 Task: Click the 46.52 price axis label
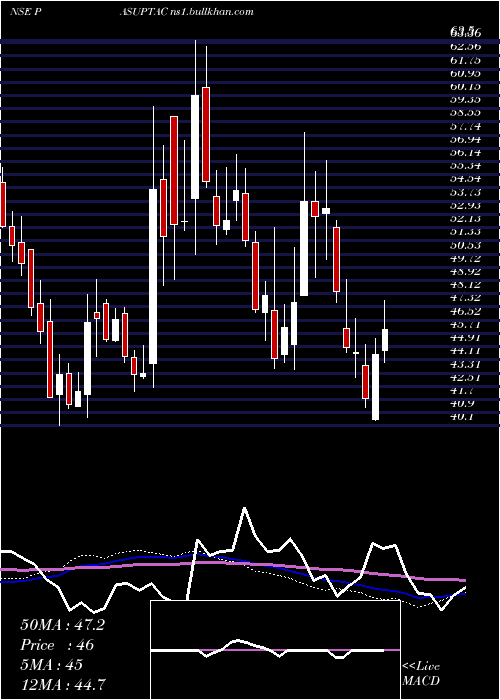coord(465,311)
